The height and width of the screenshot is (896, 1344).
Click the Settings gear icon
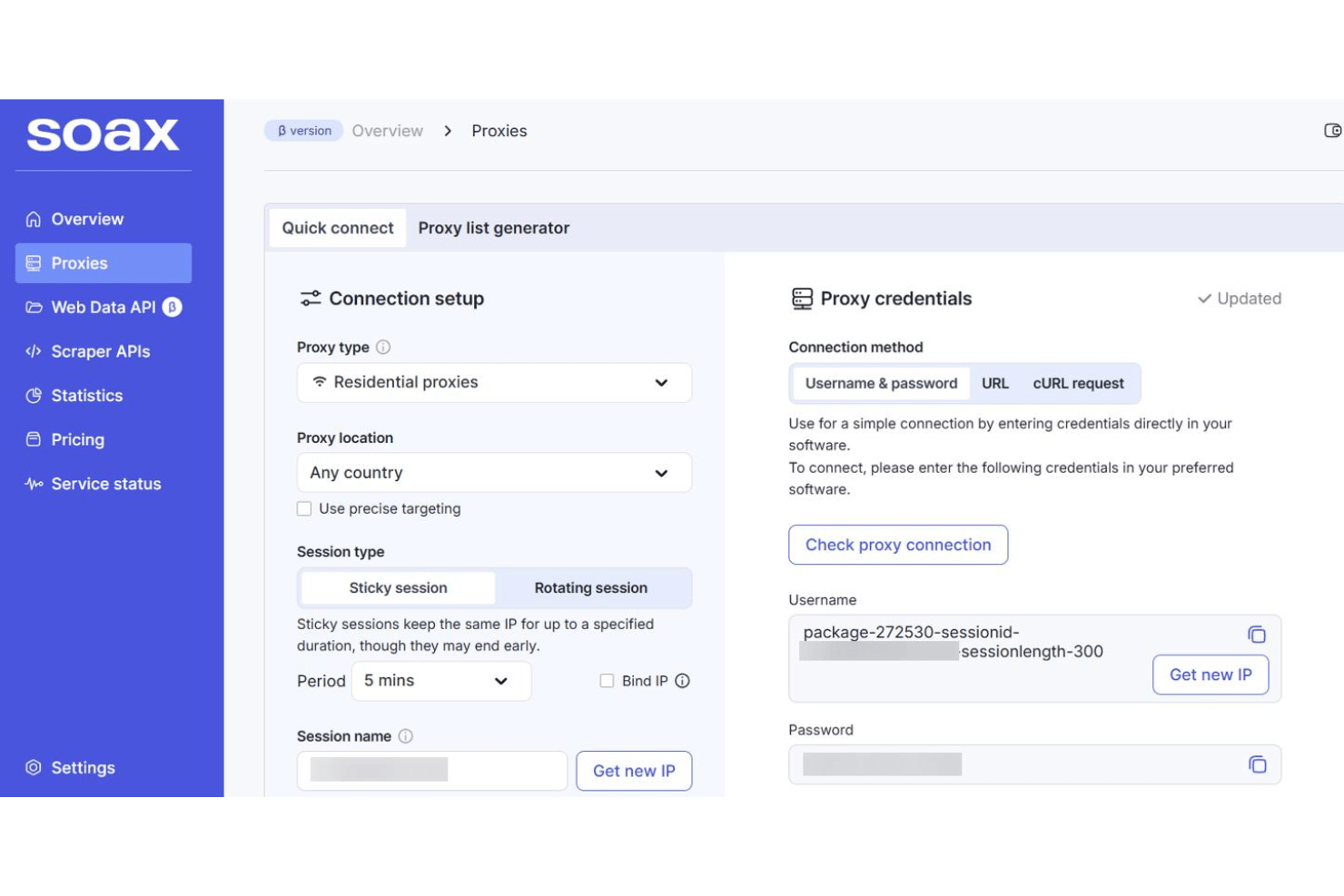point(34,767)
